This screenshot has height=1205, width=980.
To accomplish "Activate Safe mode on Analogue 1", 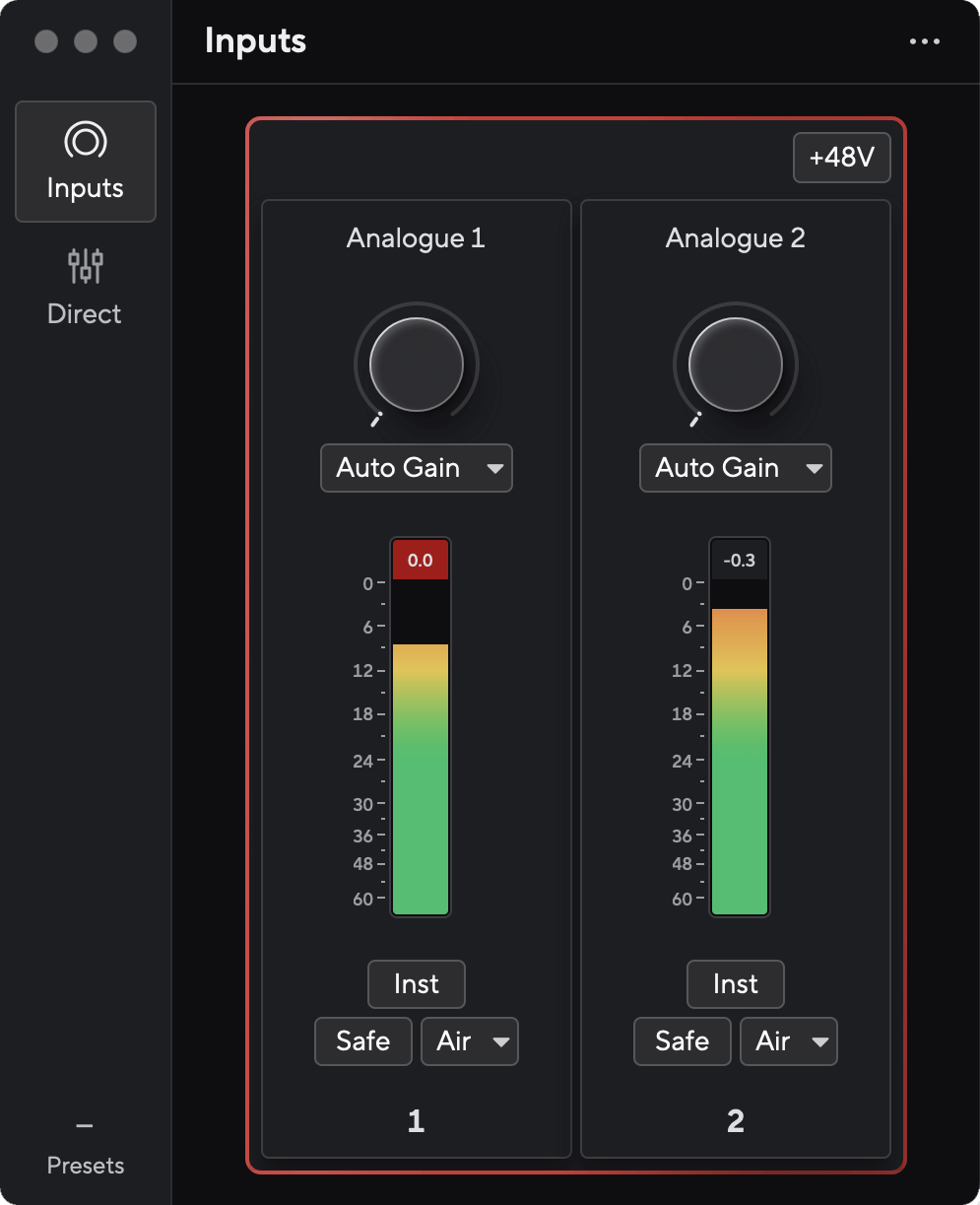I will [362, 1040].
